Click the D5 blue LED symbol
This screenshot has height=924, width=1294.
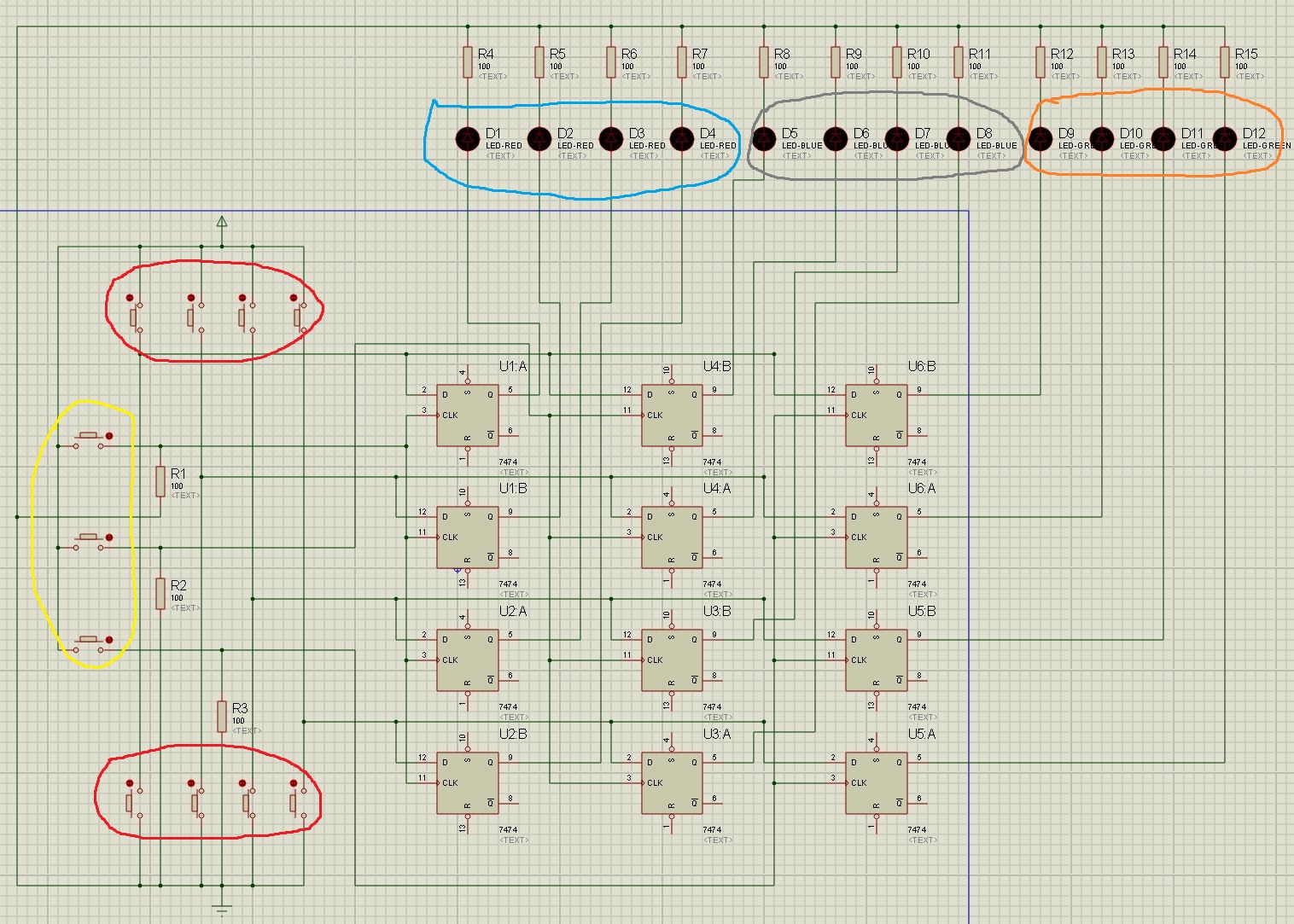tap(764, 138)
